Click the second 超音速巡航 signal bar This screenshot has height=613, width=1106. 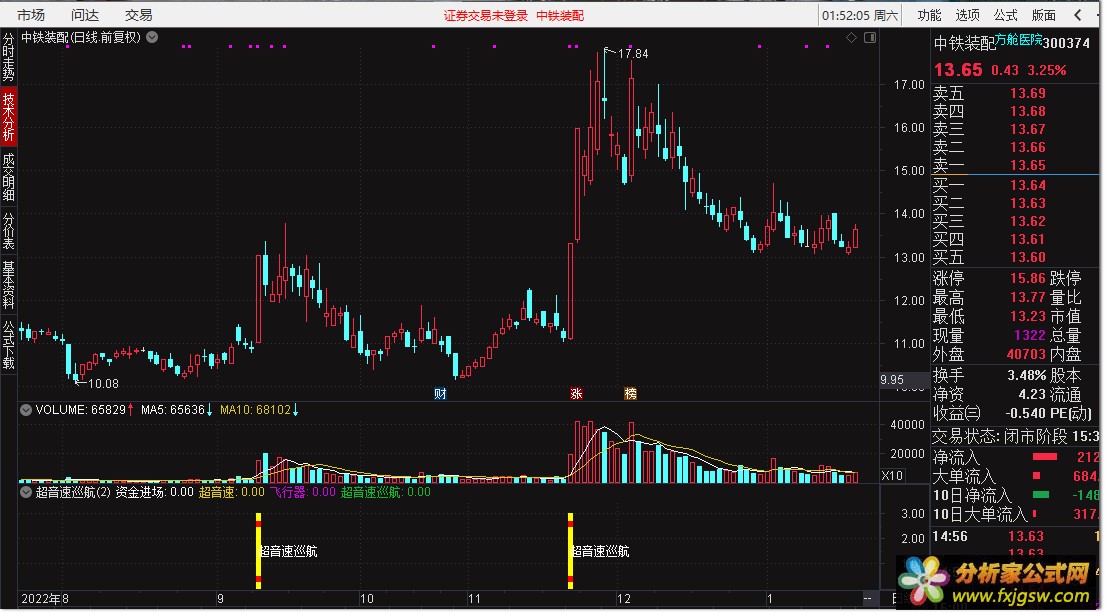tap(570, 551)
